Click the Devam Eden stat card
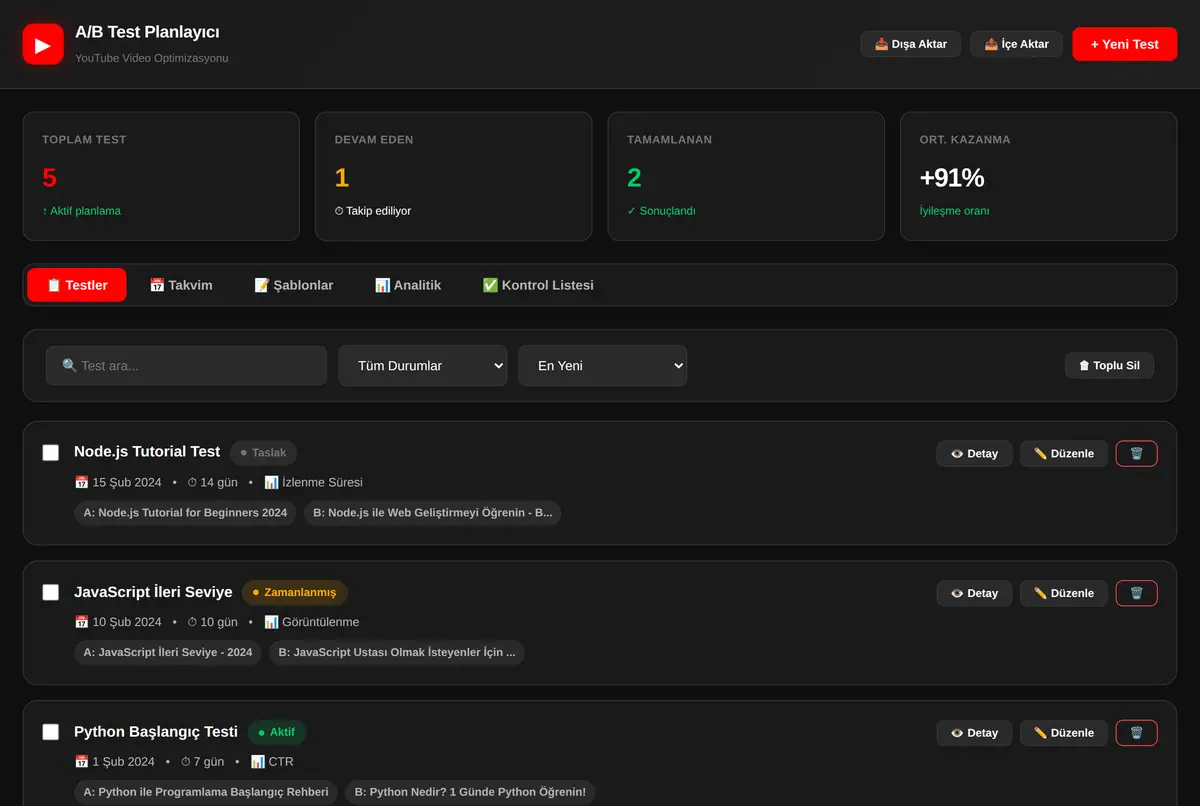 pos(454,176)
